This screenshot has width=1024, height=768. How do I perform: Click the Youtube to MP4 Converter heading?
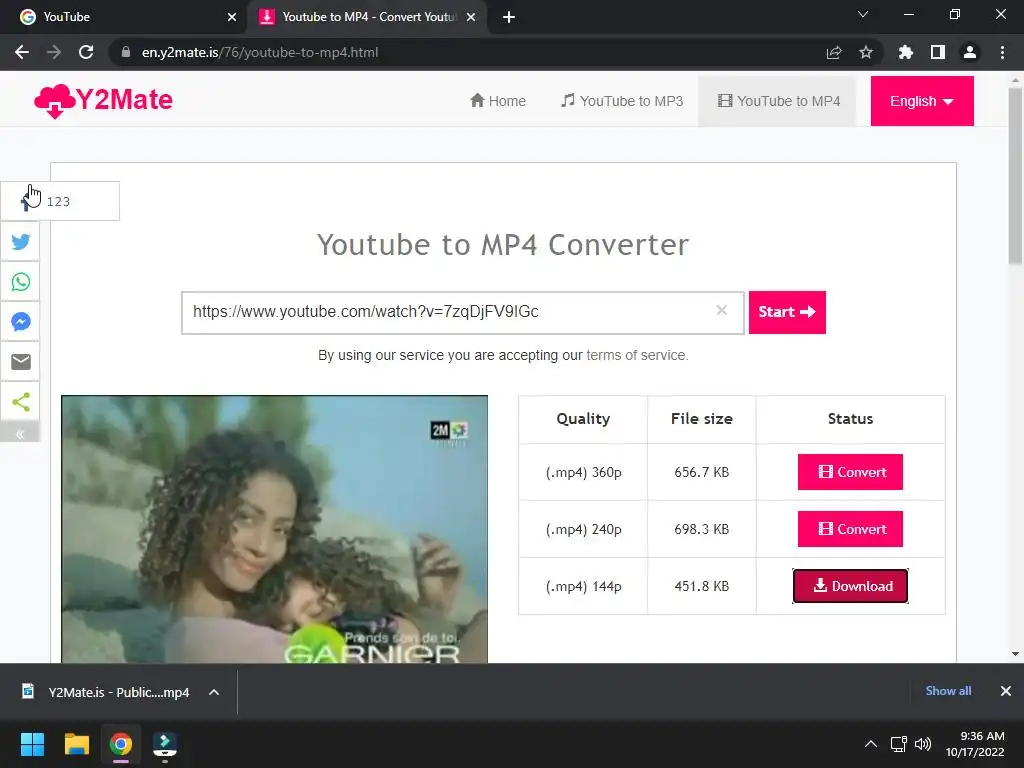click(x=503, y=245)
